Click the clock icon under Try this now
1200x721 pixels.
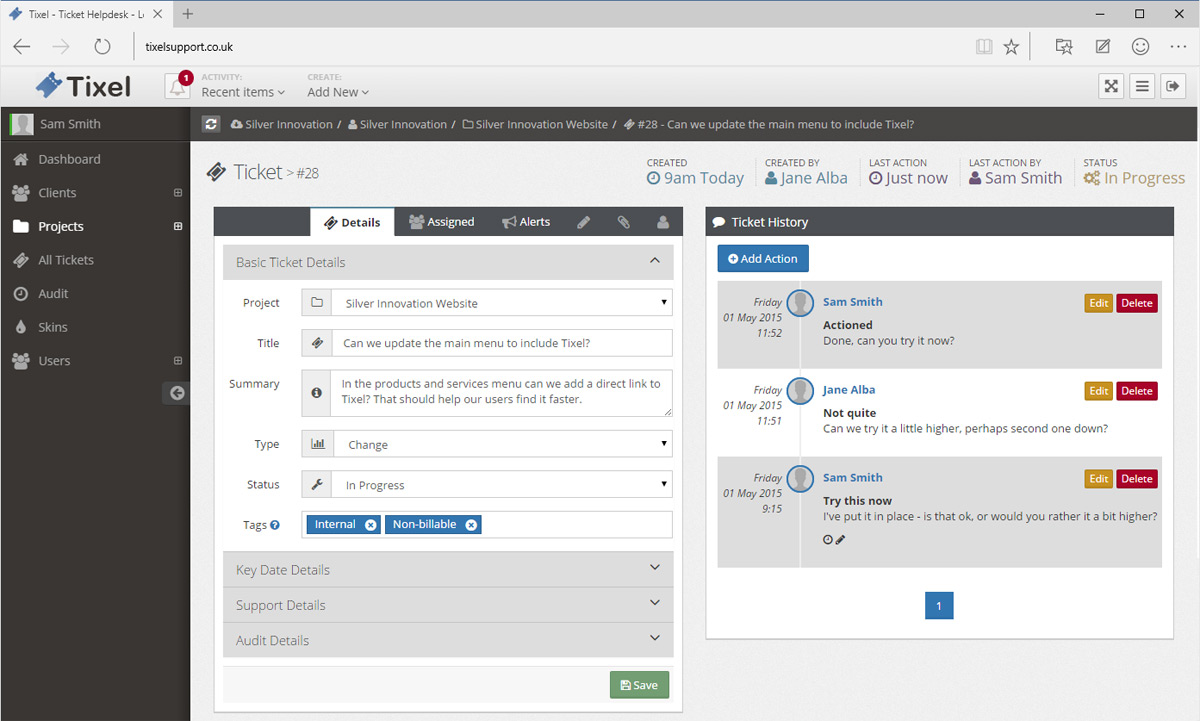pos(828,540)
